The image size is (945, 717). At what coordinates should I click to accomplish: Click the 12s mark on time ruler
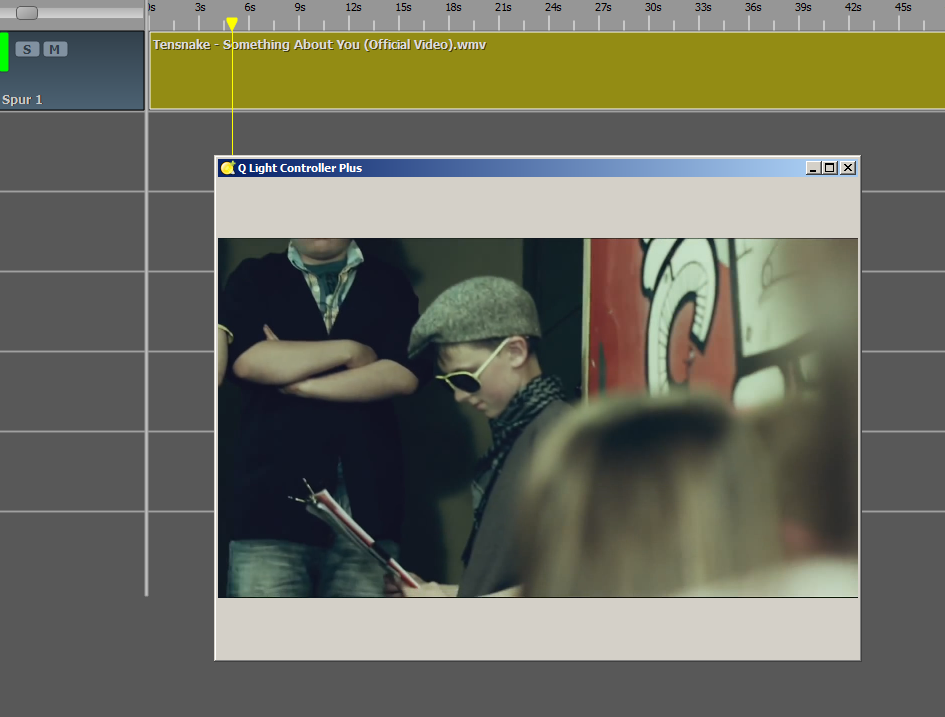click(x=353, y=8)
